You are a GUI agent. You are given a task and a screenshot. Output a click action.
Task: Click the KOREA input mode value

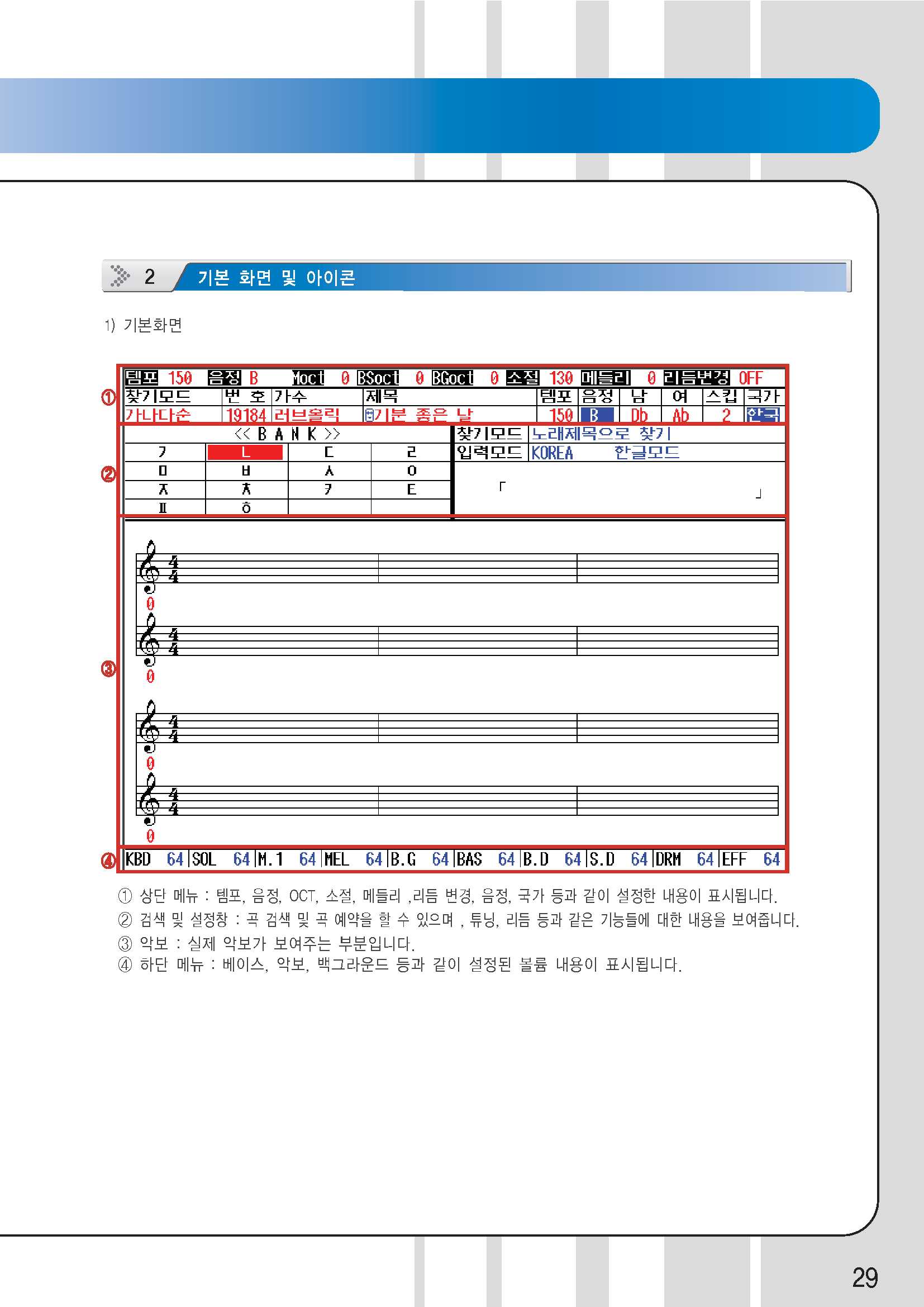pyautogui.click(x=552, y=453)
